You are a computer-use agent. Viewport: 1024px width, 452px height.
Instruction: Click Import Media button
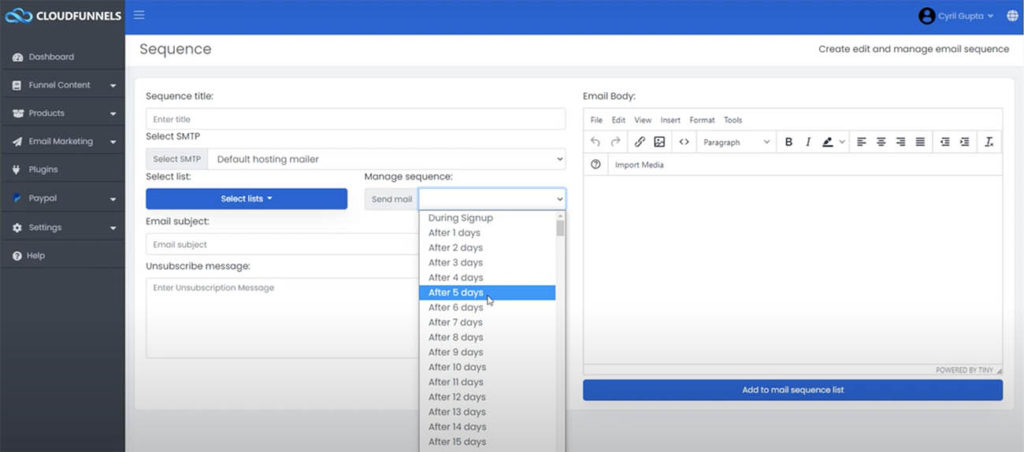(x=639, y=165)
